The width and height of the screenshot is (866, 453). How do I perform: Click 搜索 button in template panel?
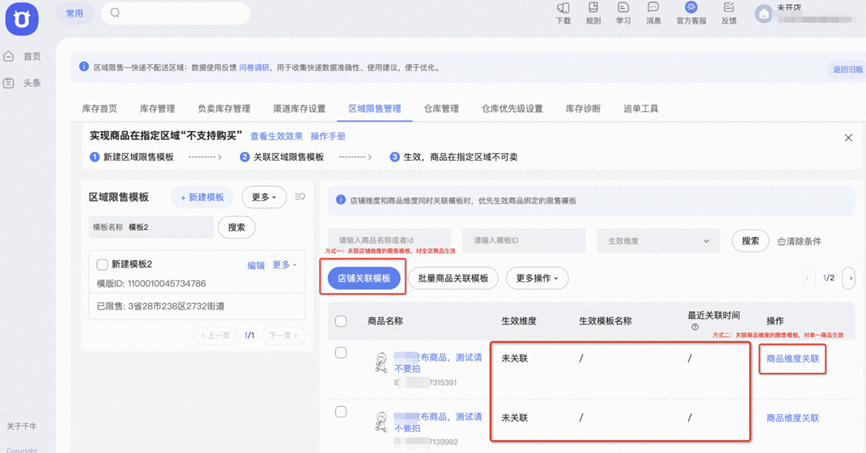(236, 227)
